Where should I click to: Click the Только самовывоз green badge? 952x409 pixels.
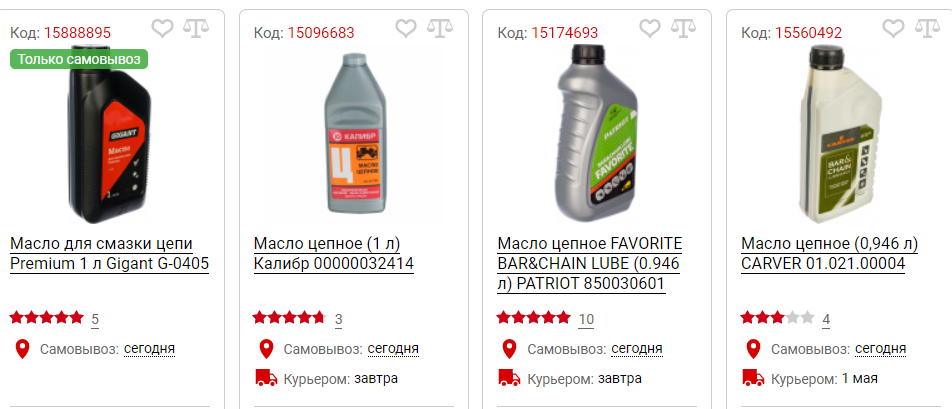pyautogui.click(x=79, y=59)
